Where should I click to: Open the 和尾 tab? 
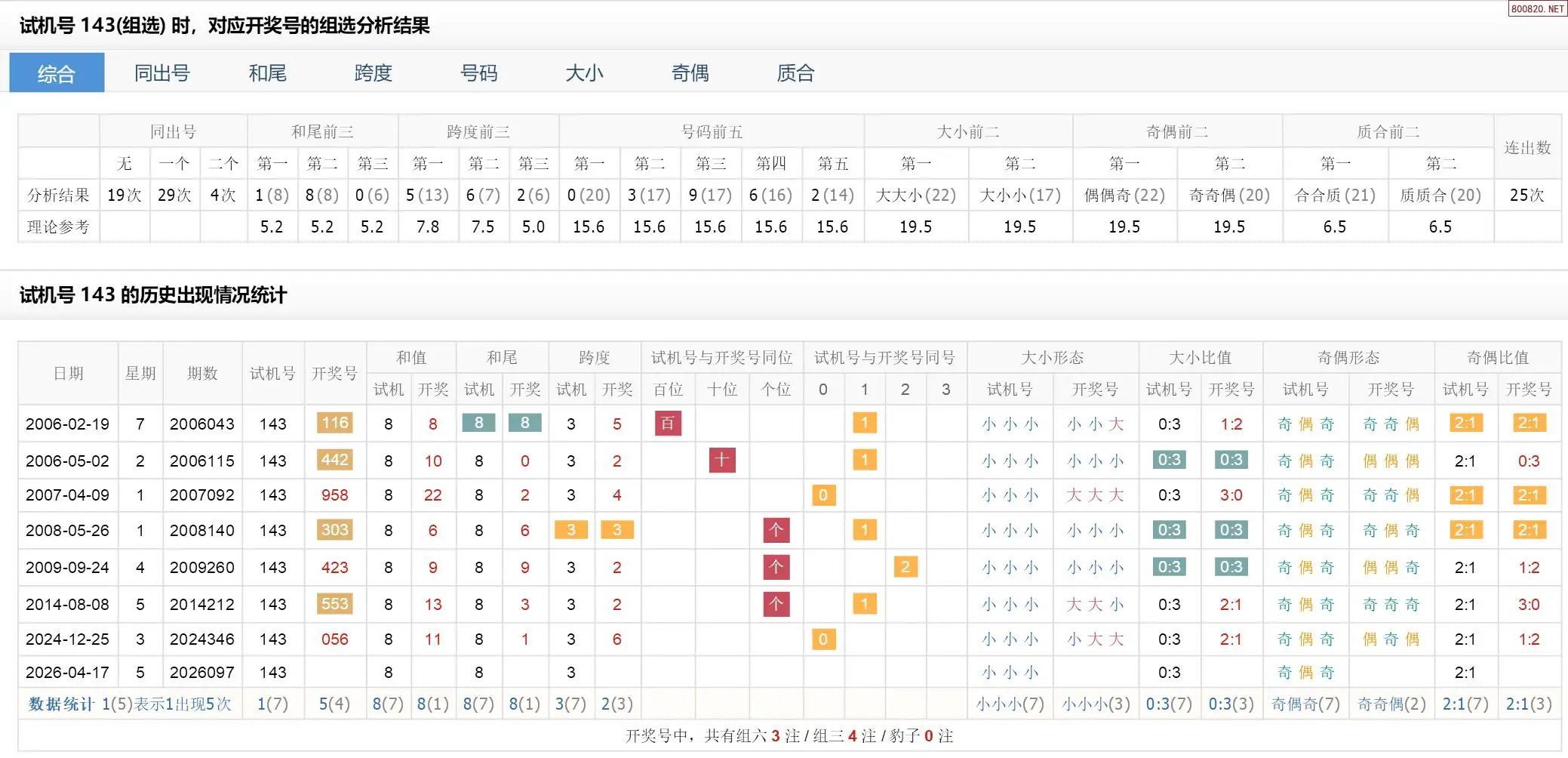(x=267, y=73)
